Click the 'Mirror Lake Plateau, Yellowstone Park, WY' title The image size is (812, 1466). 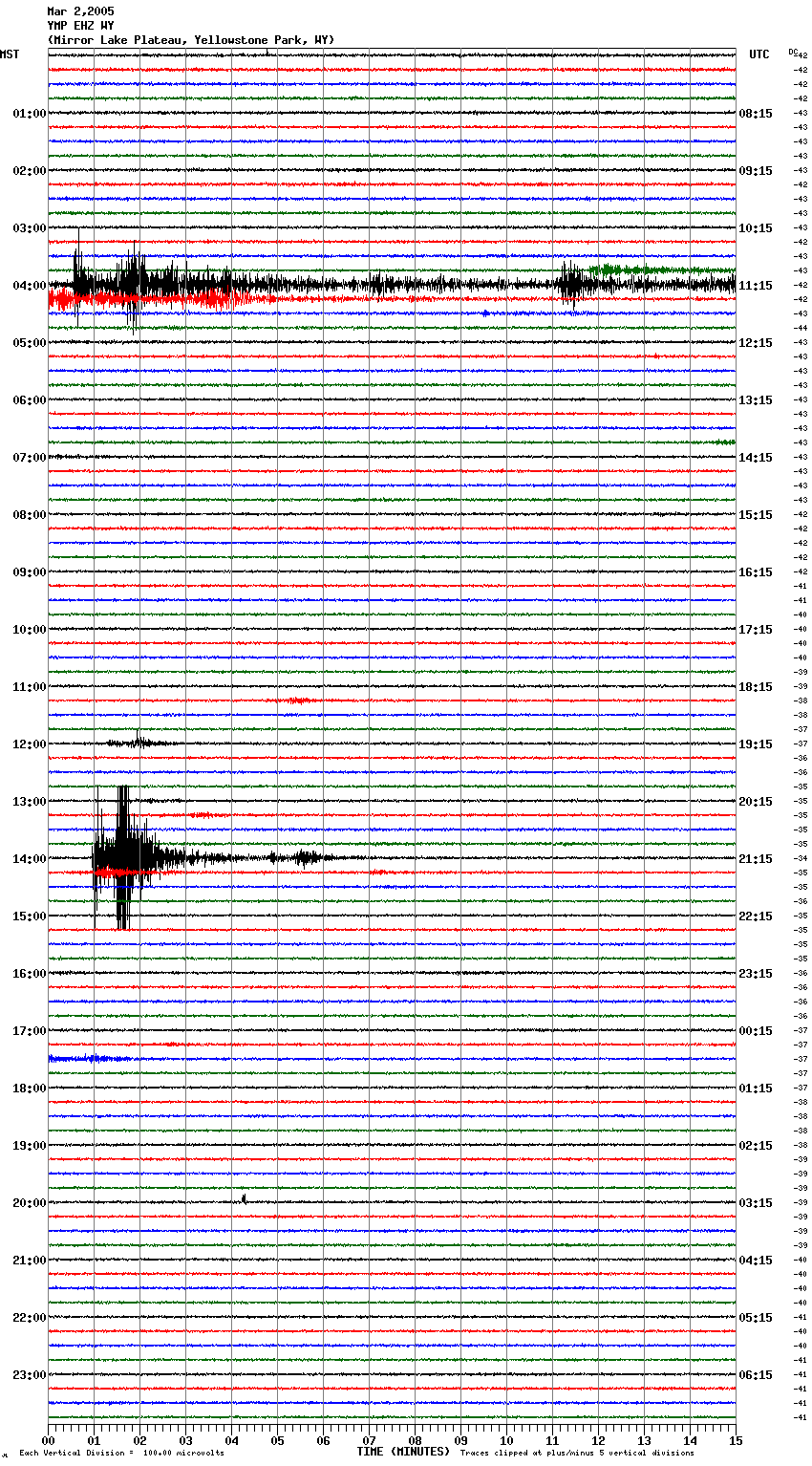point(190,40)
